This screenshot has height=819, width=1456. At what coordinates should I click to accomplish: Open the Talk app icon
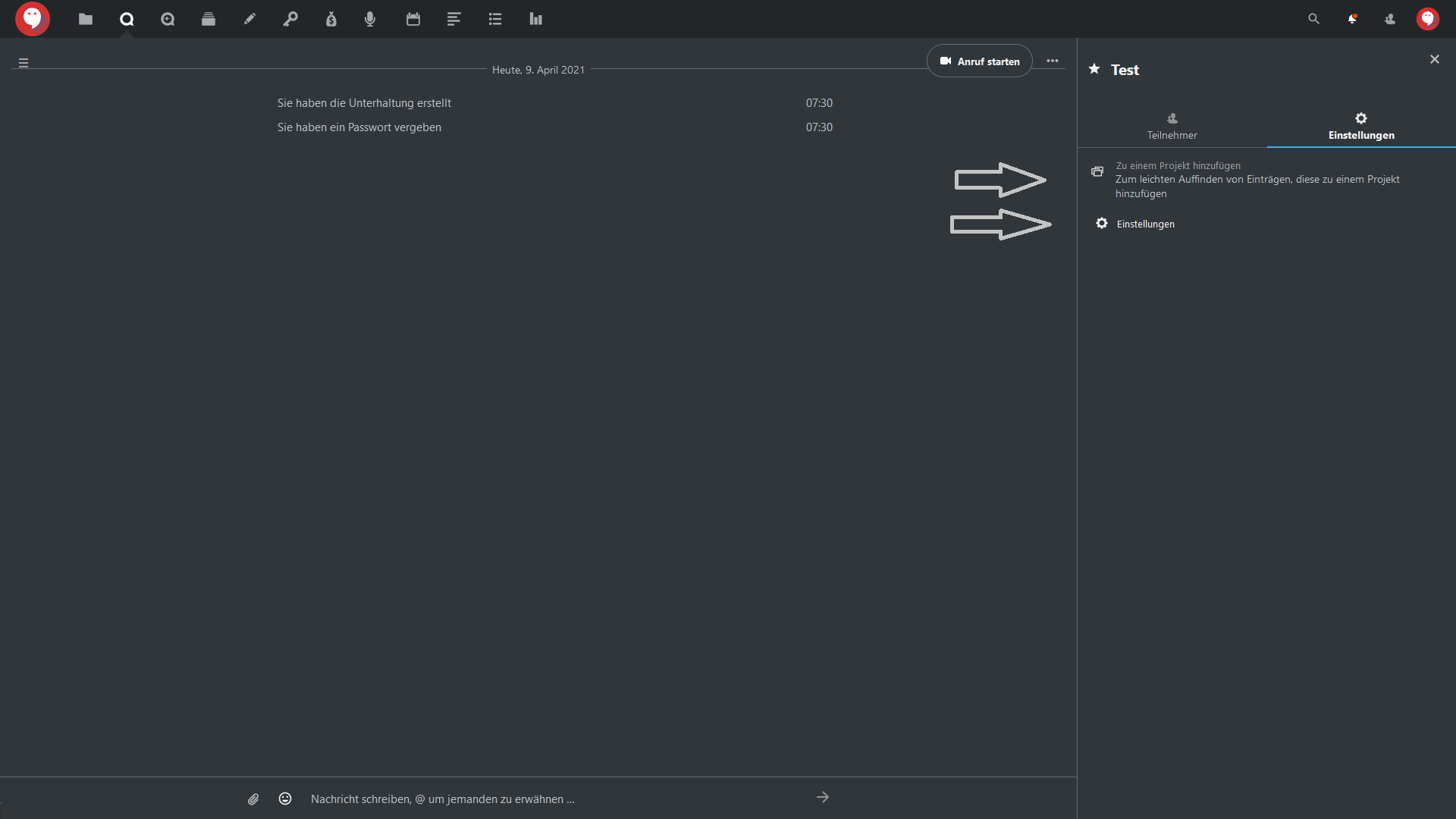(127, 19)
